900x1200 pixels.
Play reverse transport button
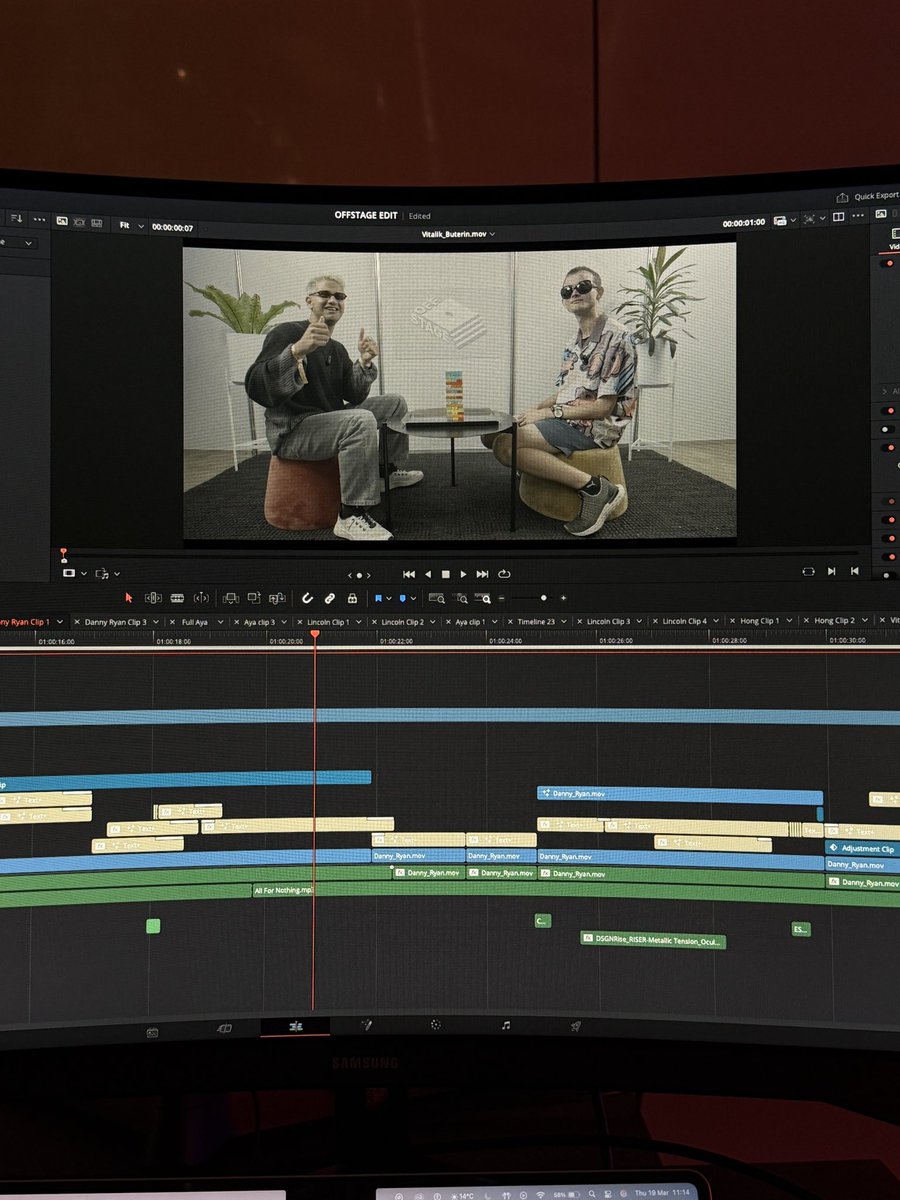428,574
